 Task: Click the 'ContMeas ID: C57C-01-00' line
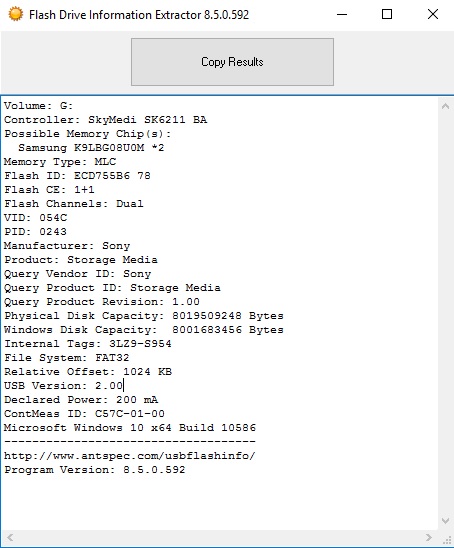click(84, 413)
